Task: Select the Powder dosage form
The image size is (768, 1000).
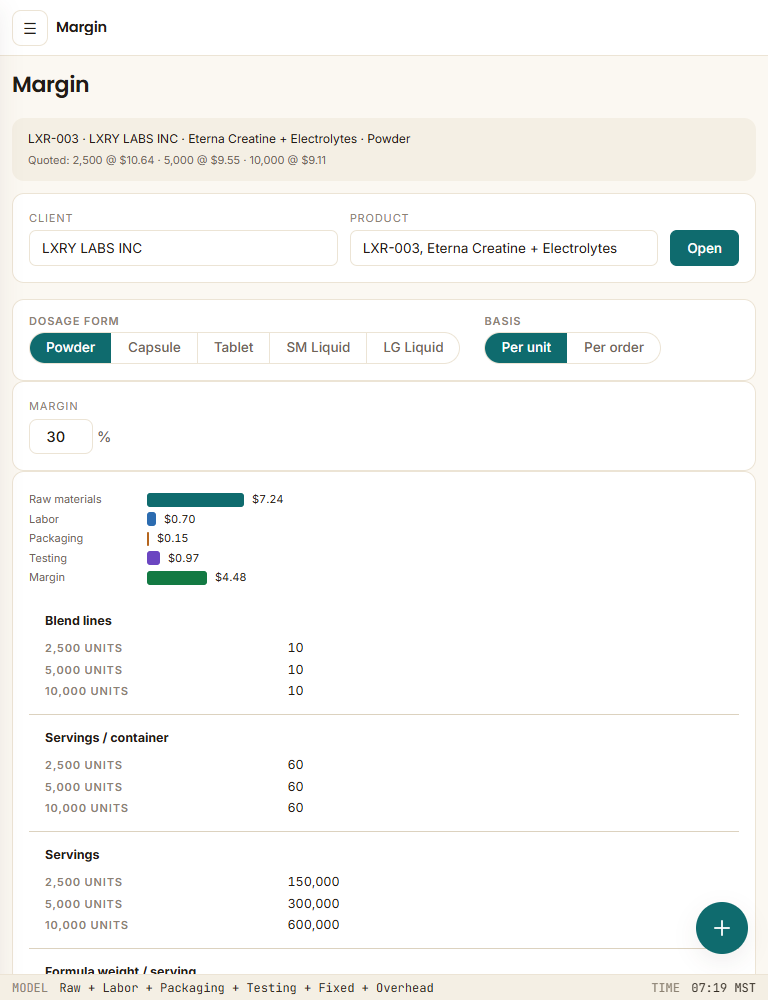Action: (x=70, y=348)
